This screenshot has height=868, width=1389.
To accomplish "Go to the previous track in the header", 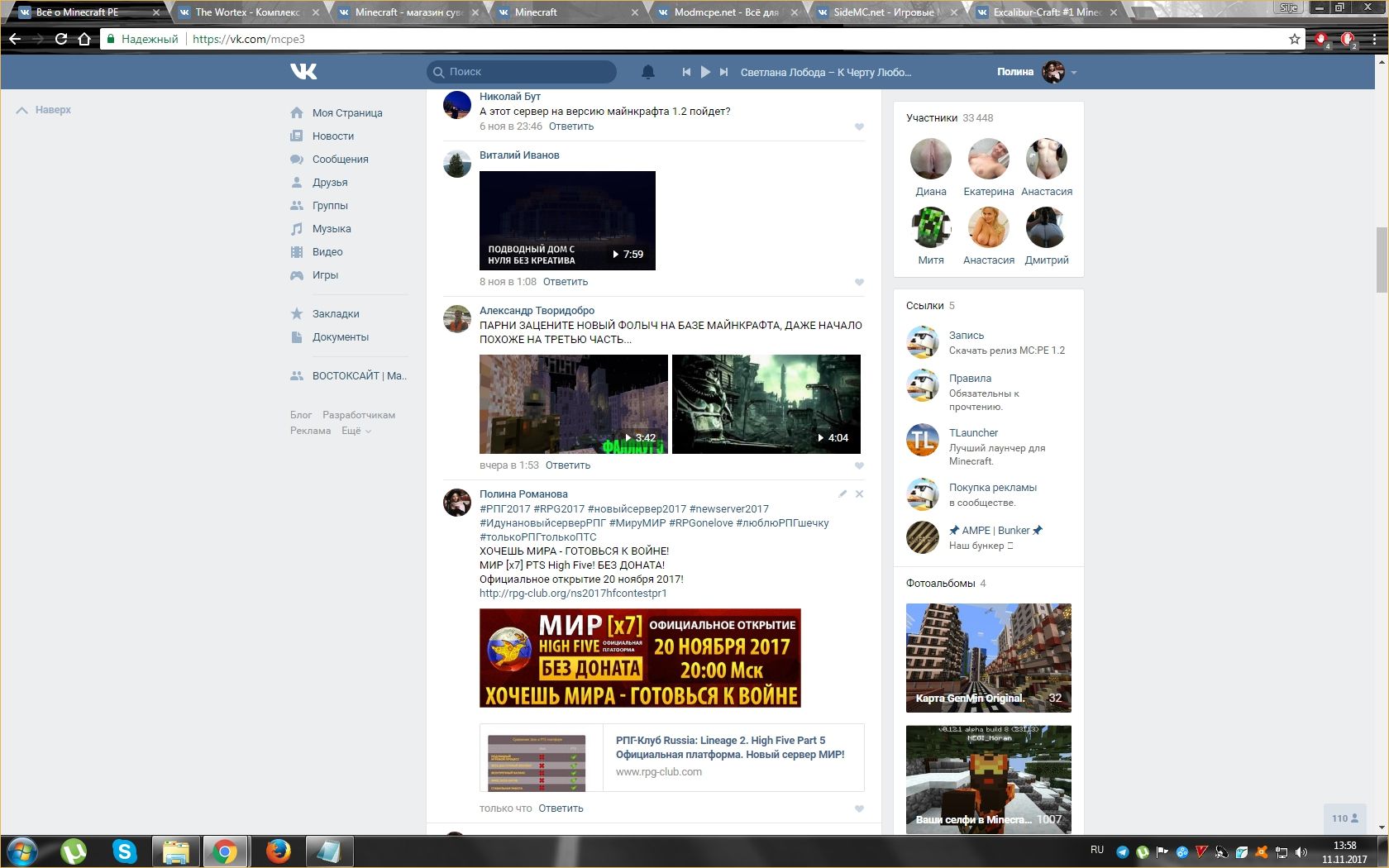I will pos(686,72).
